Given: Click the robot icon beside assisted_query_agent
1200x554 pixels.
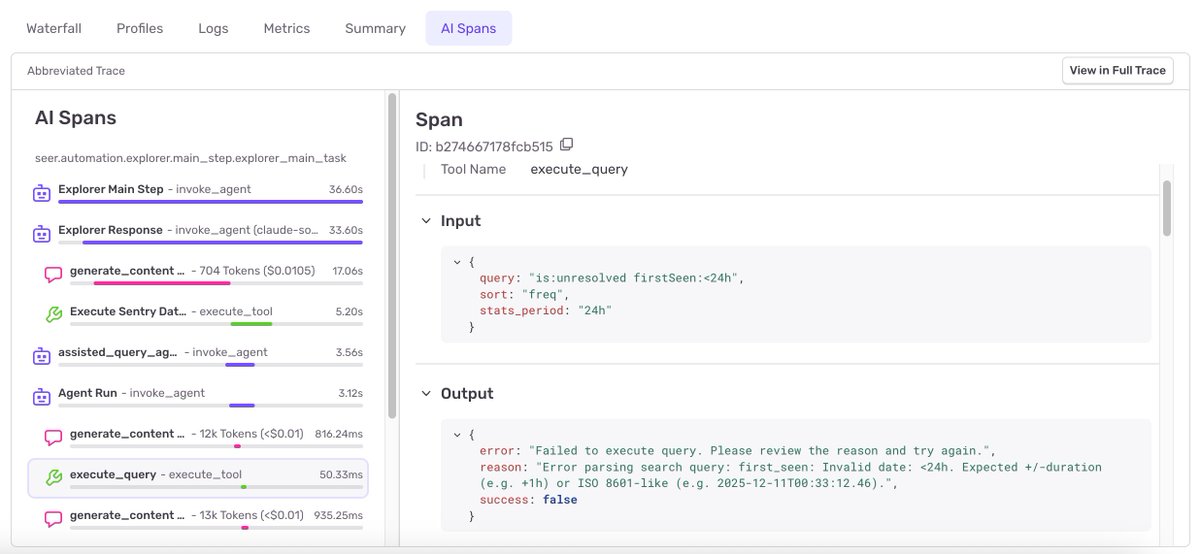Looking at the screenshot, I should pyautogui.click(x=42, y=356).
